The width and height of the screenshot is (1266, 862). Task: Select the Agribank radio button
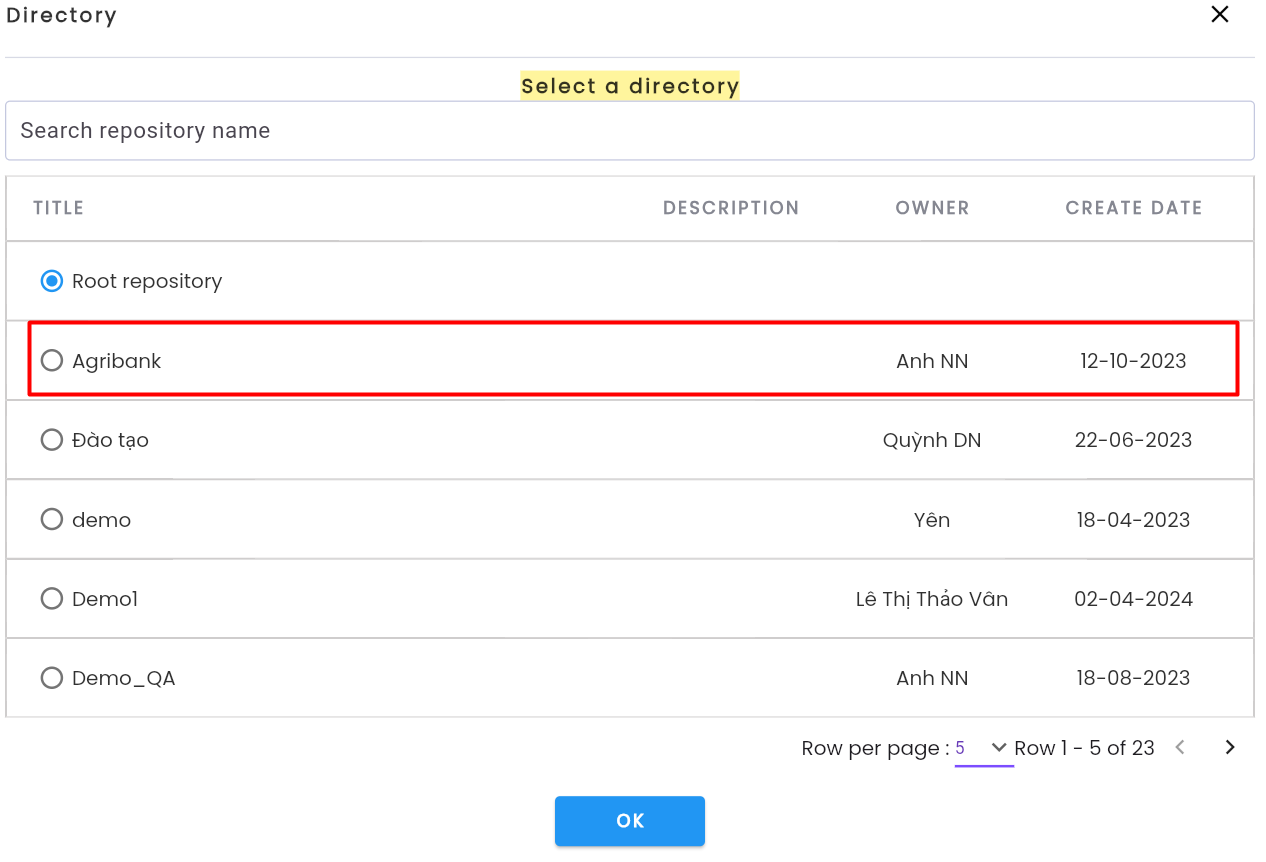tap(52, 360)
